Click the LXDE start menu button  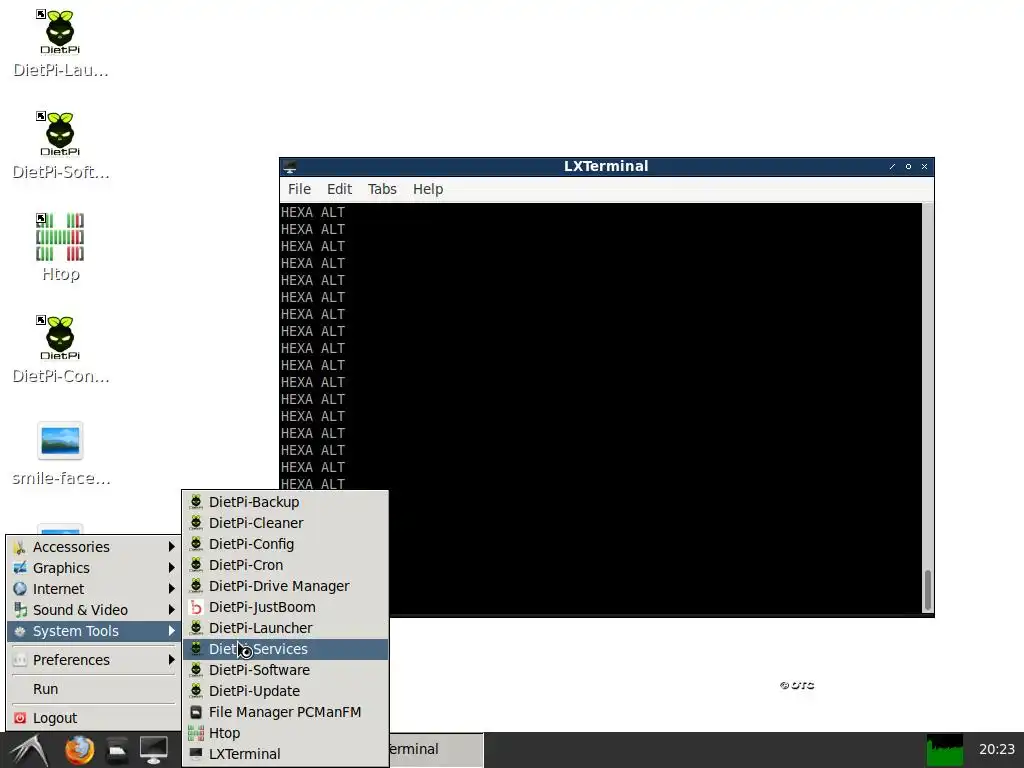[29, 750]
